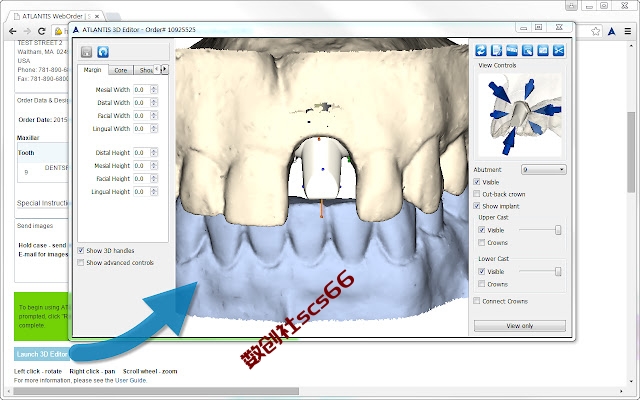
Task: Enable the Cut-back crown checkbox
Action: (x=477, y=194)
